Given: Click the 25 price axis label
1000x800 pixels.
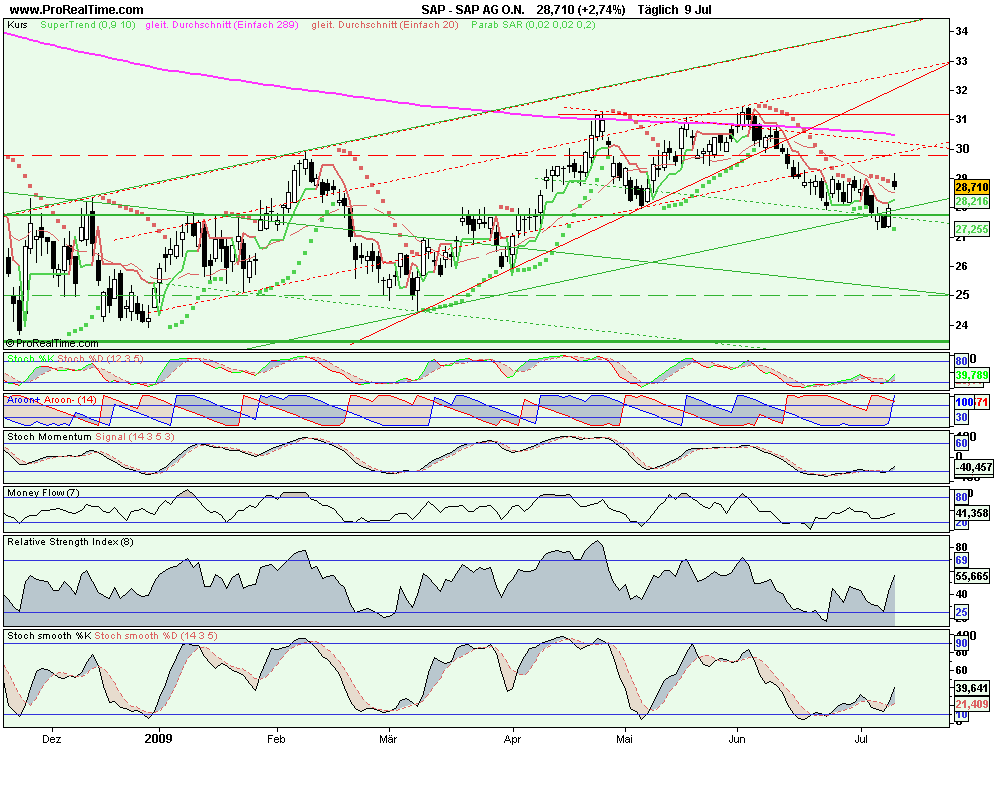Looking at the screenshot, I should (x=962, y=295).
